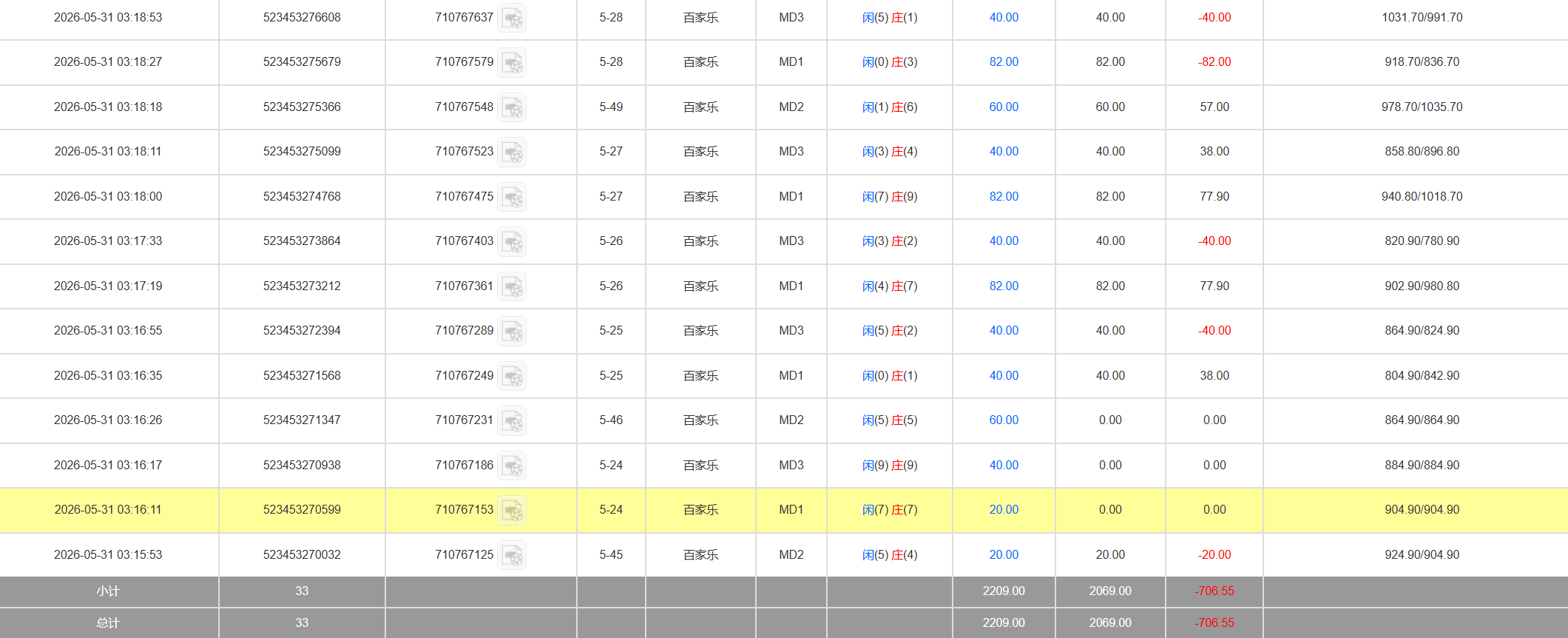Click balance value 924.90/904.90
The height and width of the screenshot is (638, 1568).
(x=1422, y=554)
